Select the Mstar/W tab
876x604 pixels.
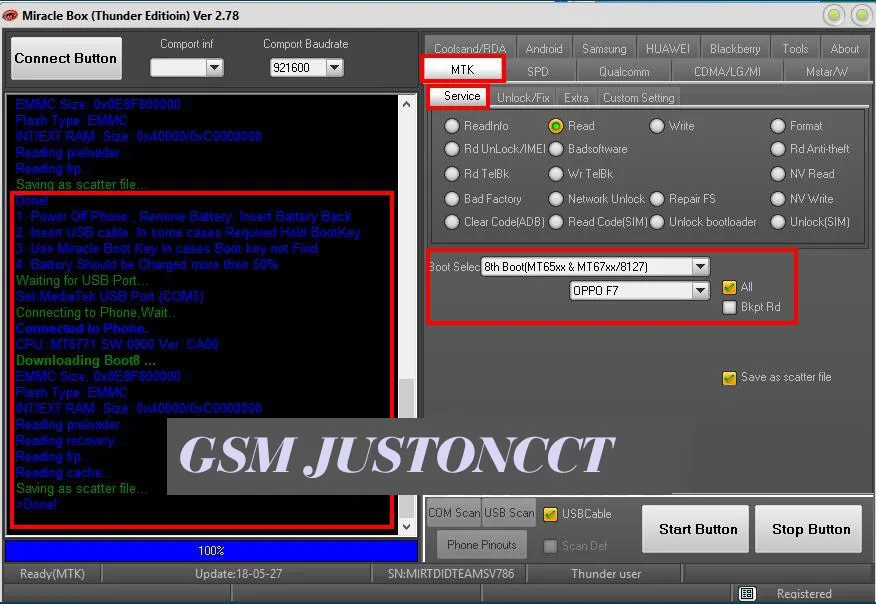pos(826,72)
